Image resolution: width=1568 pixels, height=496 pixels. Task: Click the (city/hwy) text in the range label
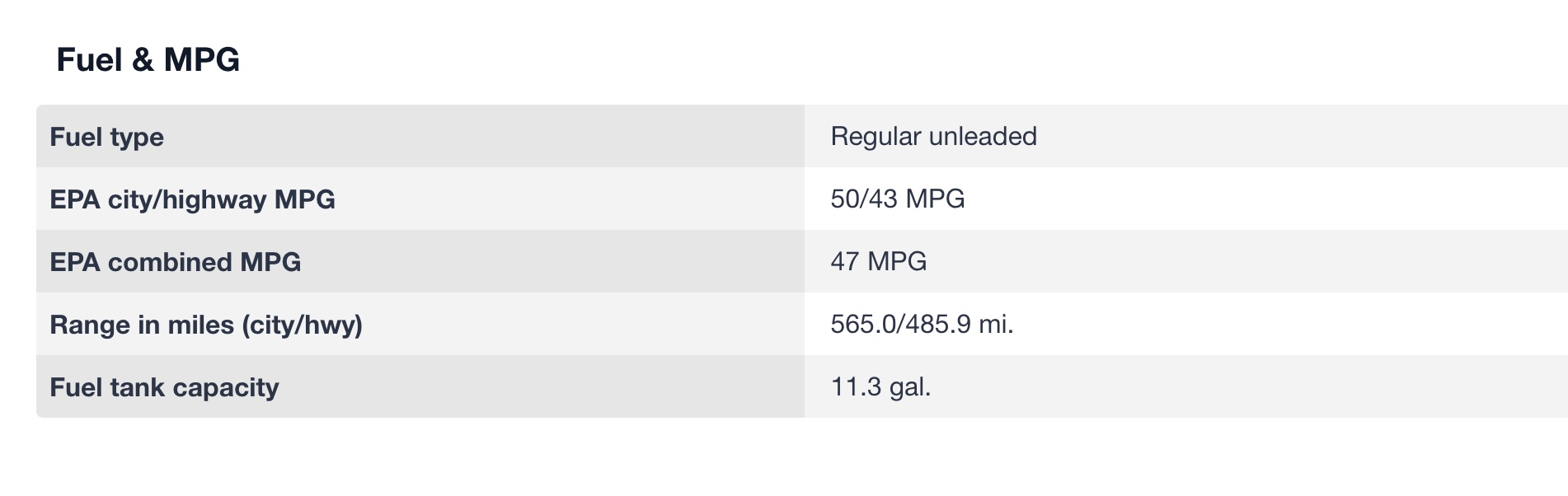tap(302, 325)
